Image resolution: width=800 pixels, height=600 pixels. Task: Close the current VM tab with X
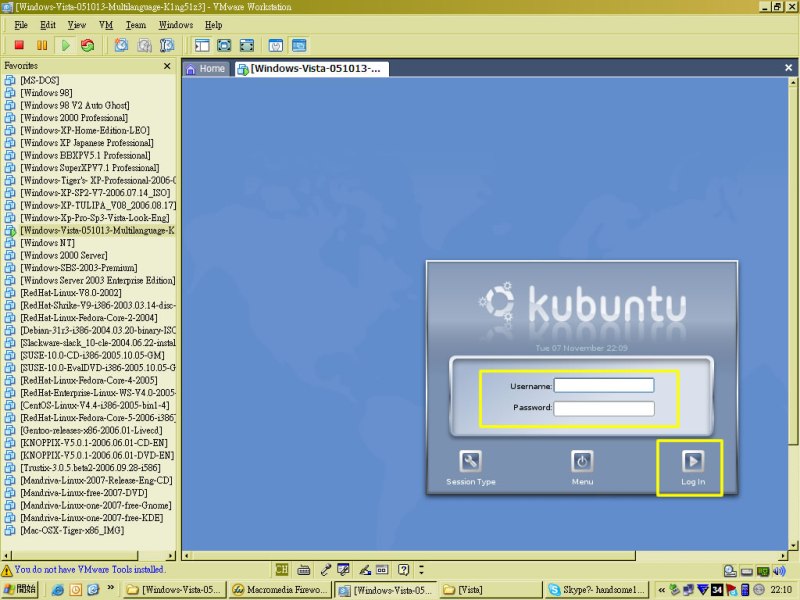pyautogui.click(x=788, y=67)
